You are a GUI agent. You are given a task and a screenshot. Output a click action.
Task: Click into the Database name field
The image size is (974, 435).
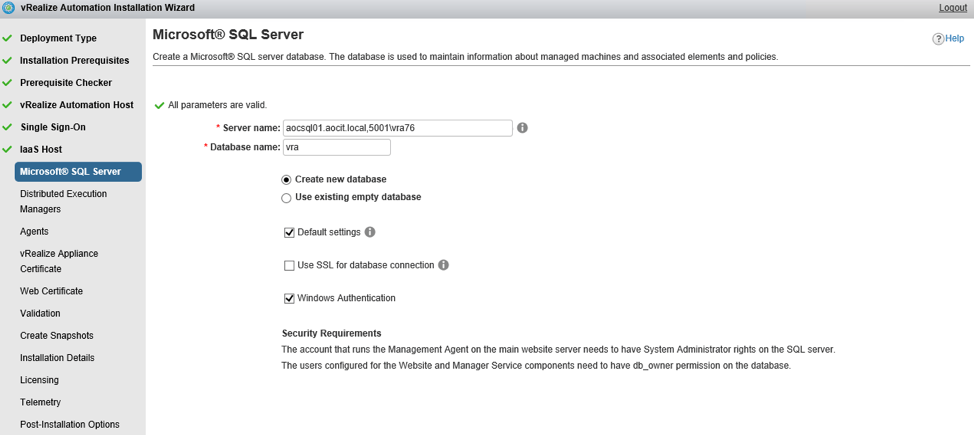[337, 147]
